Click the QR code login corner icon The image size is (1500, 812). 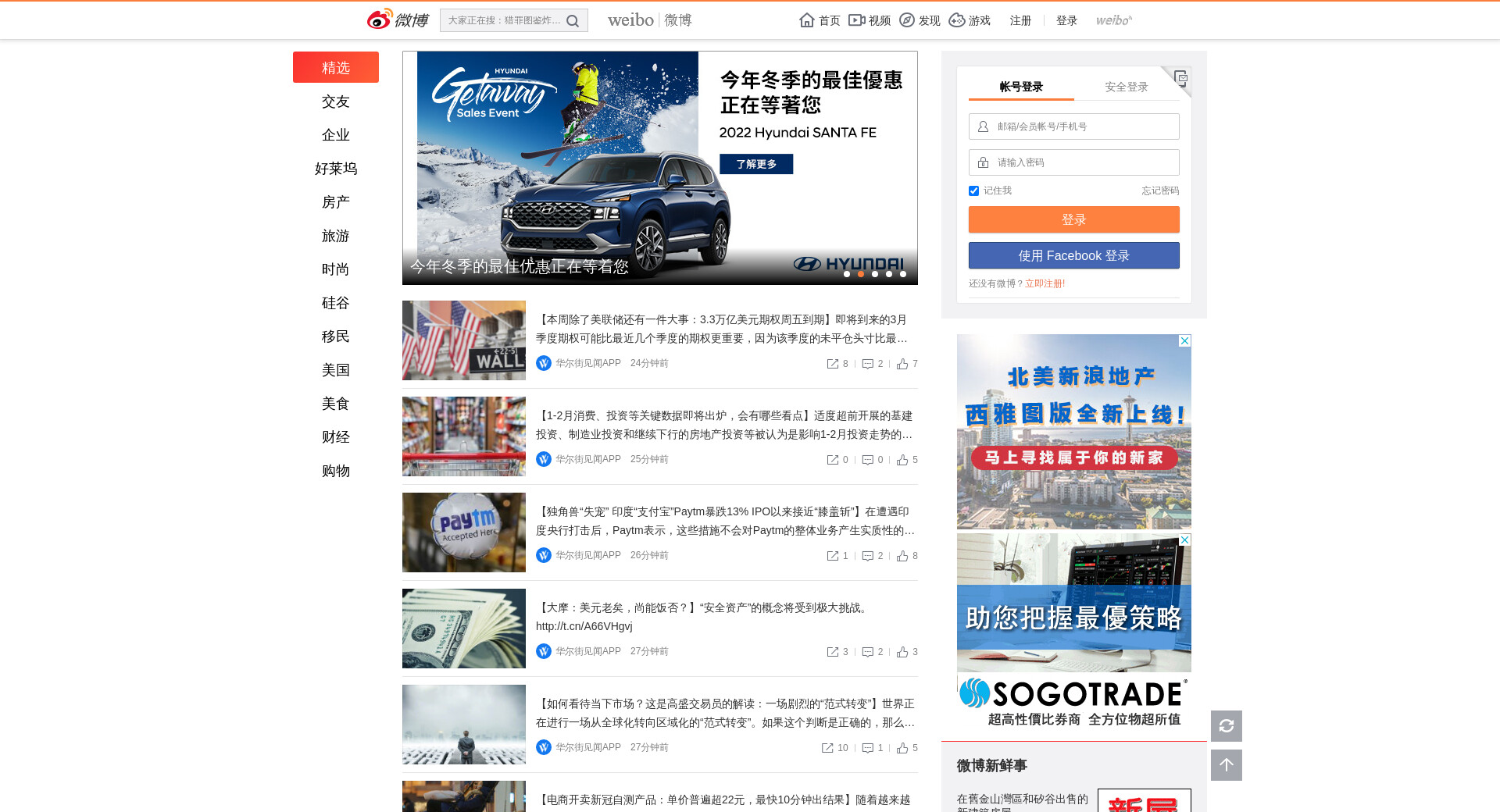(x=1180, y=77)
